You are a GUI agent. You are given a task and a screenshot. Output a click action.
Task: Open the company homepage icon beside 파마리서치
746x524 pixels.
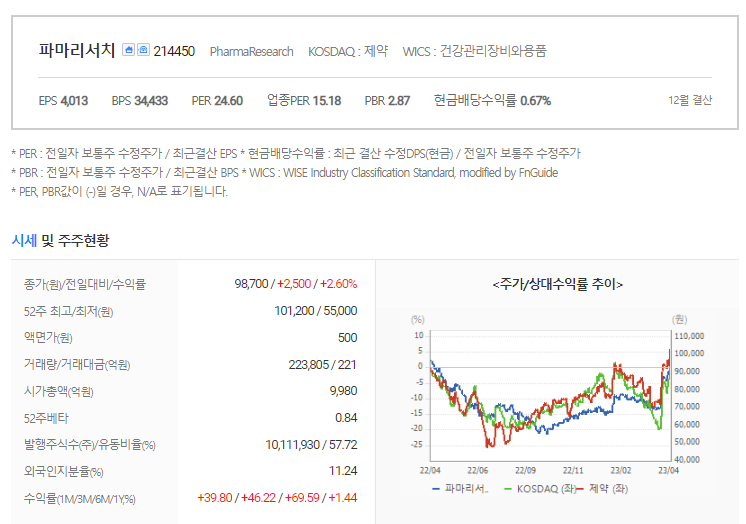coord(128,49)
